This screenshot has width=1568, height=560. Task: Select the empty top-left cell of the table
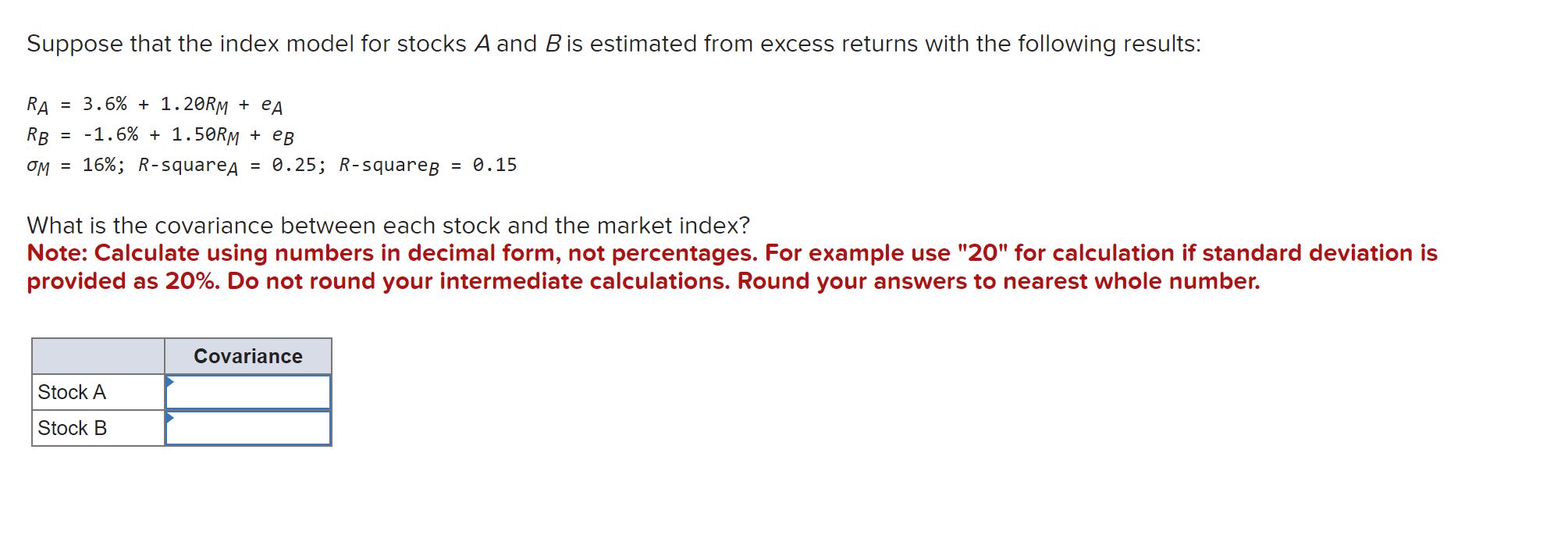tap(98, 356)
